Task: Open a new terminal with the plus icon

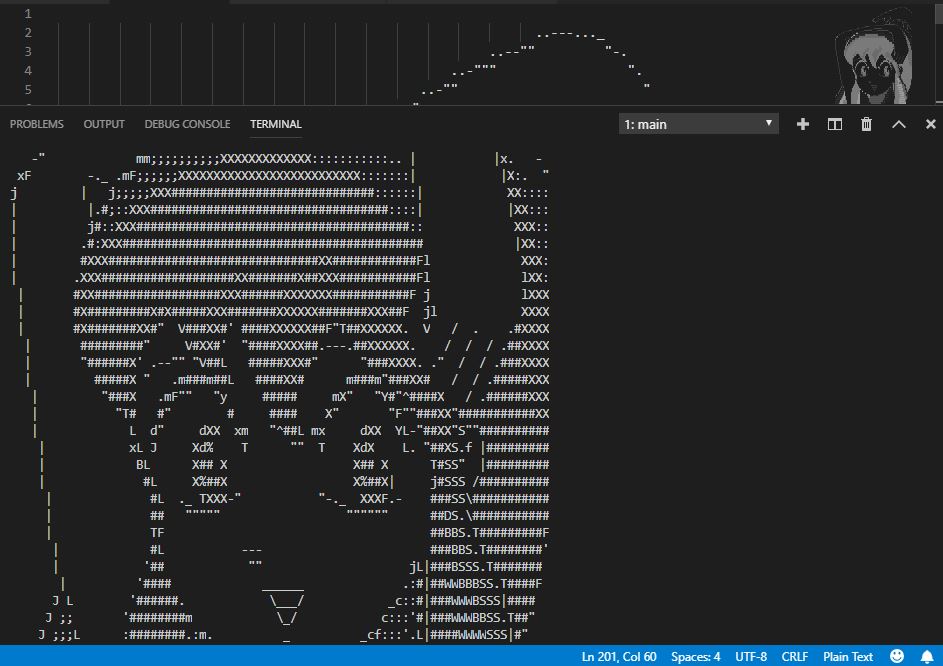Action: tap(802, 123)
